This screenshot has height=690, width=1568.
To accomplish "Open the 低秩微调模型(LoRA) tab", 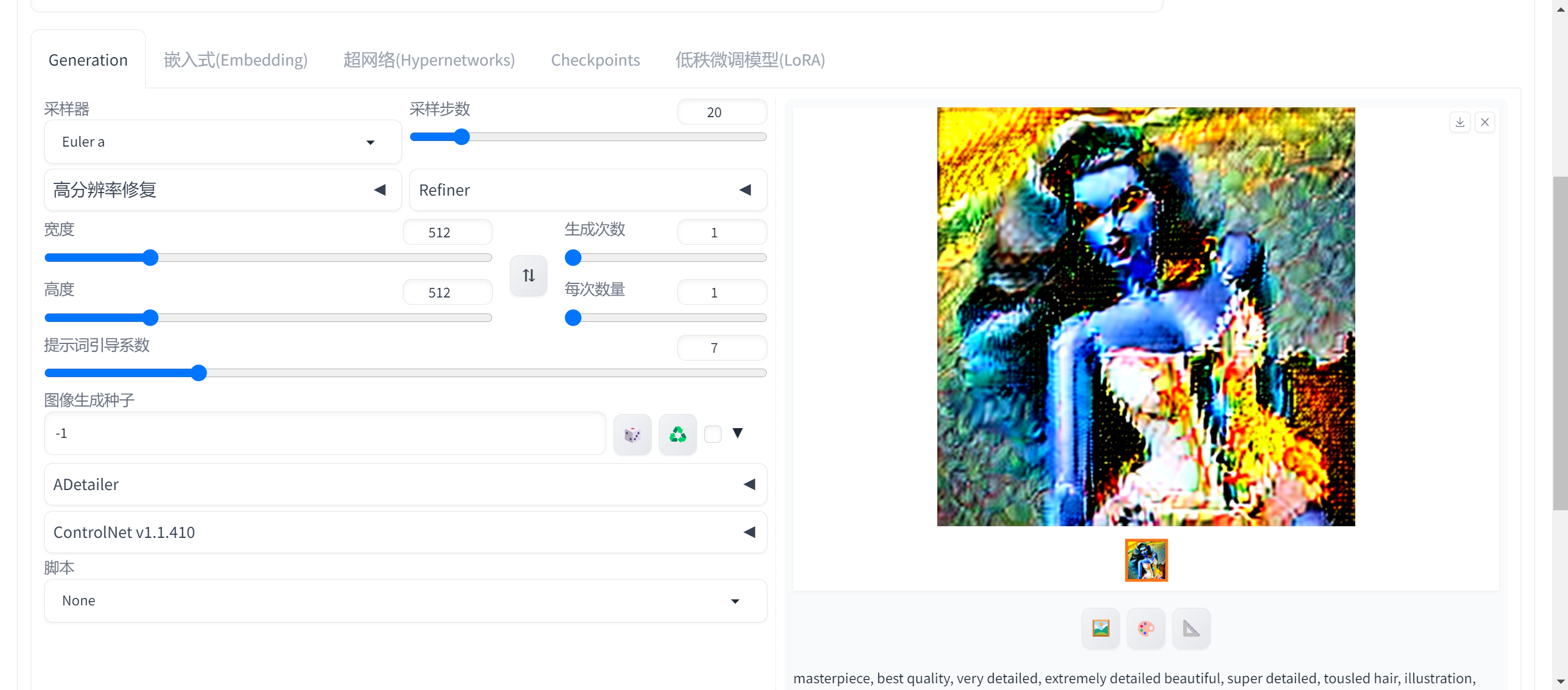I will coord(750,60).
